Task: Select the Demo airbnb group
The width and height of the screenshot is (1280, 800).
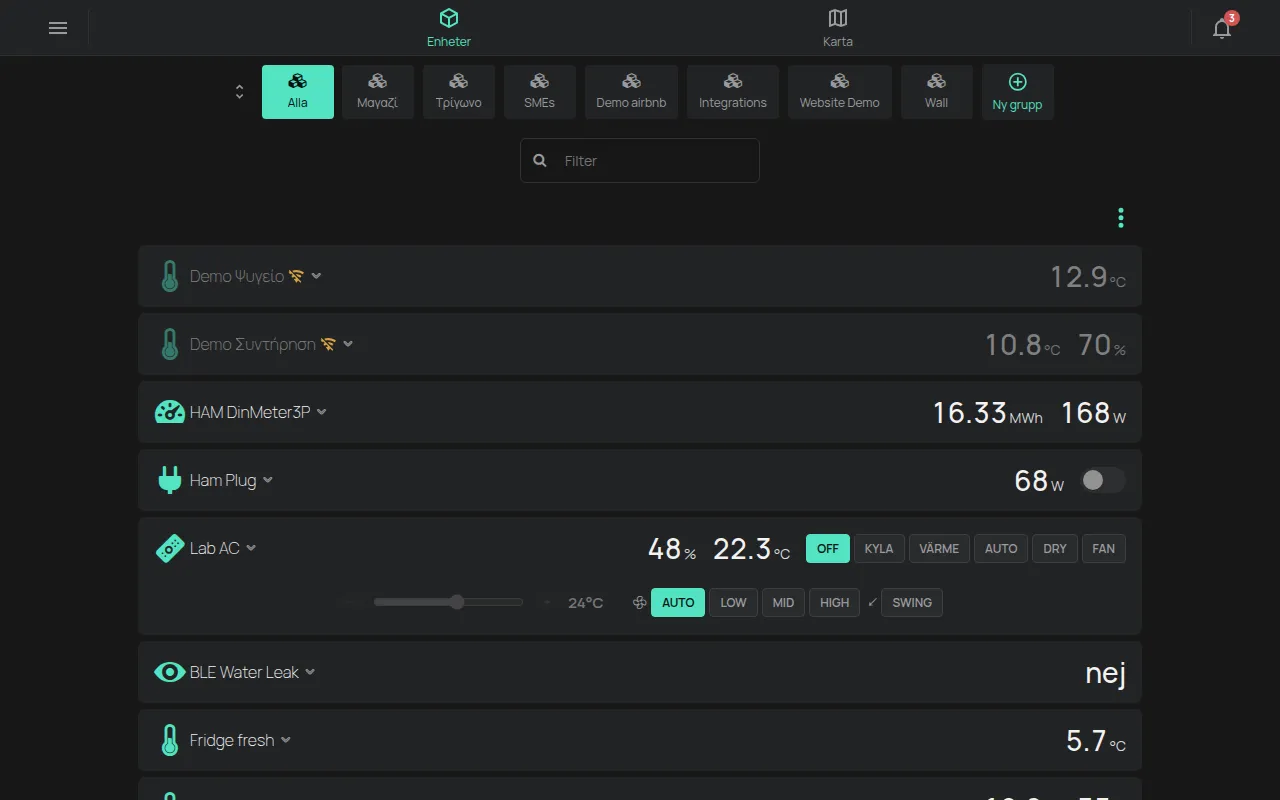Action: (631, 92)
